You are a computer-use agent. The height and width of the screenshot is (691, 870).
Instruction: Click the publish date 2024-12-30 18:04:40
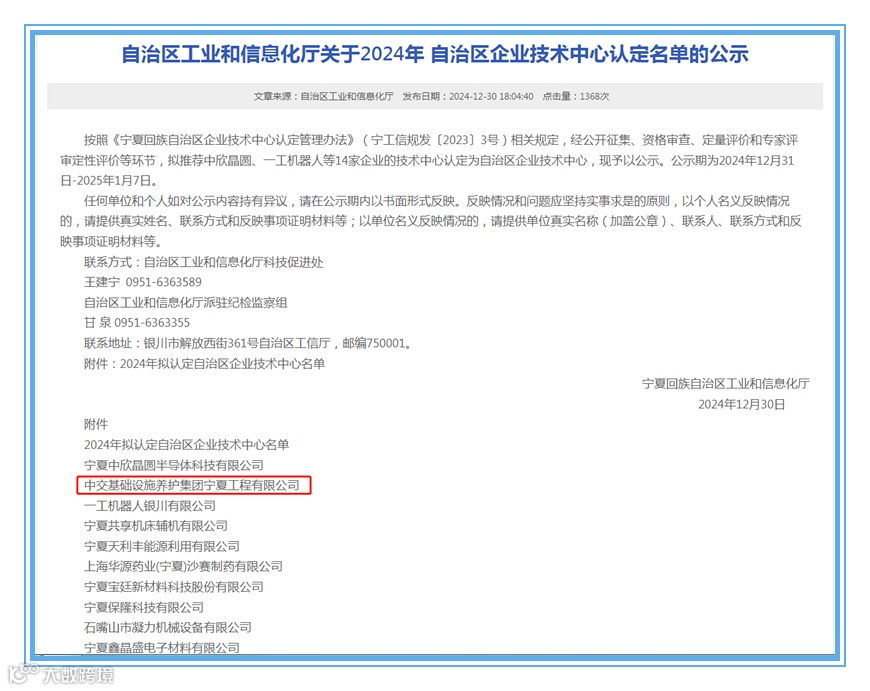pyautogui.click(x=491, y=97)
